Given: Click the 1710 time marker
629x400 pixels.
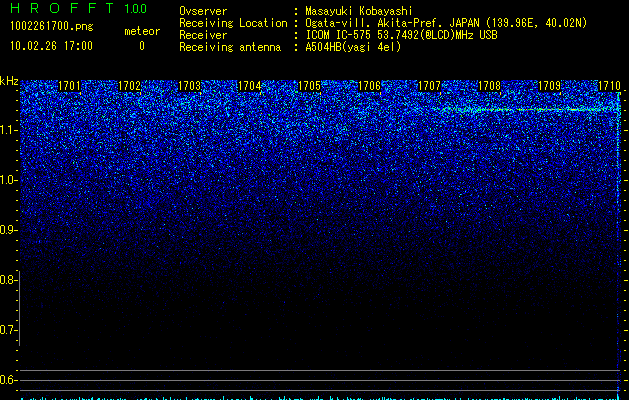Looking at the screenshot, I should tap(609, 86).
